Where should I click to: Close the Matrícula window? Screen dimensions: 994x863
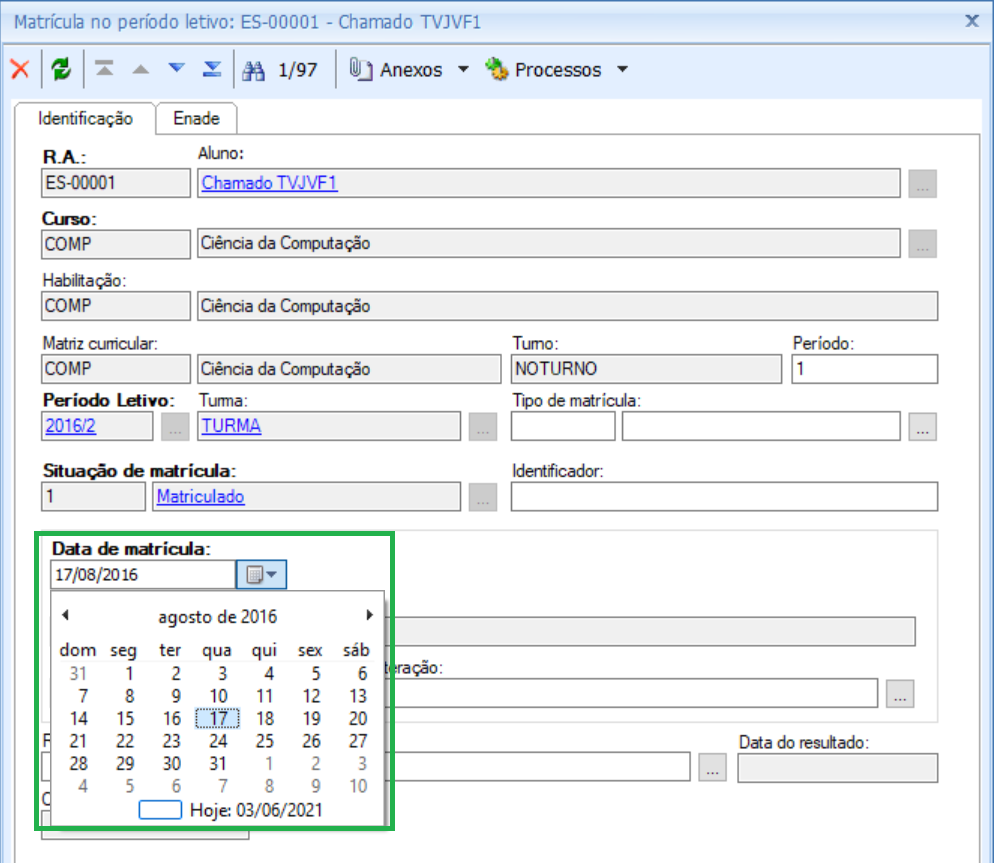point(972,21)
